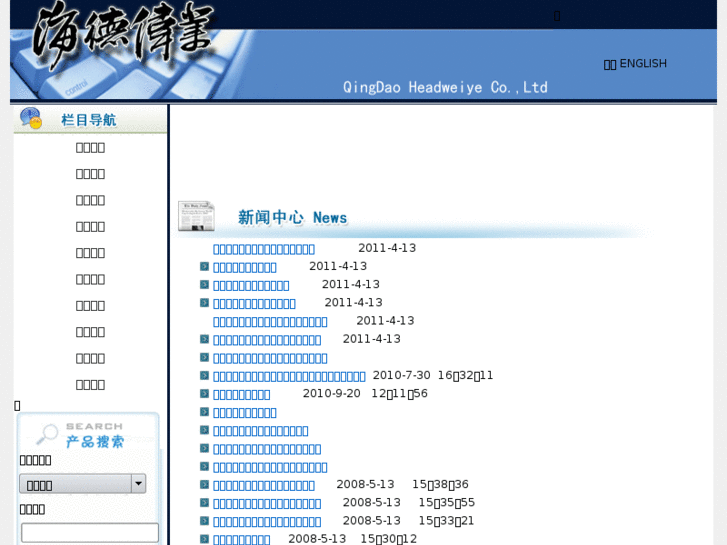Open news link dated 2008-5-13 15:33:21
This screenshot has width=727, height=545.
[x=267, y=521]
